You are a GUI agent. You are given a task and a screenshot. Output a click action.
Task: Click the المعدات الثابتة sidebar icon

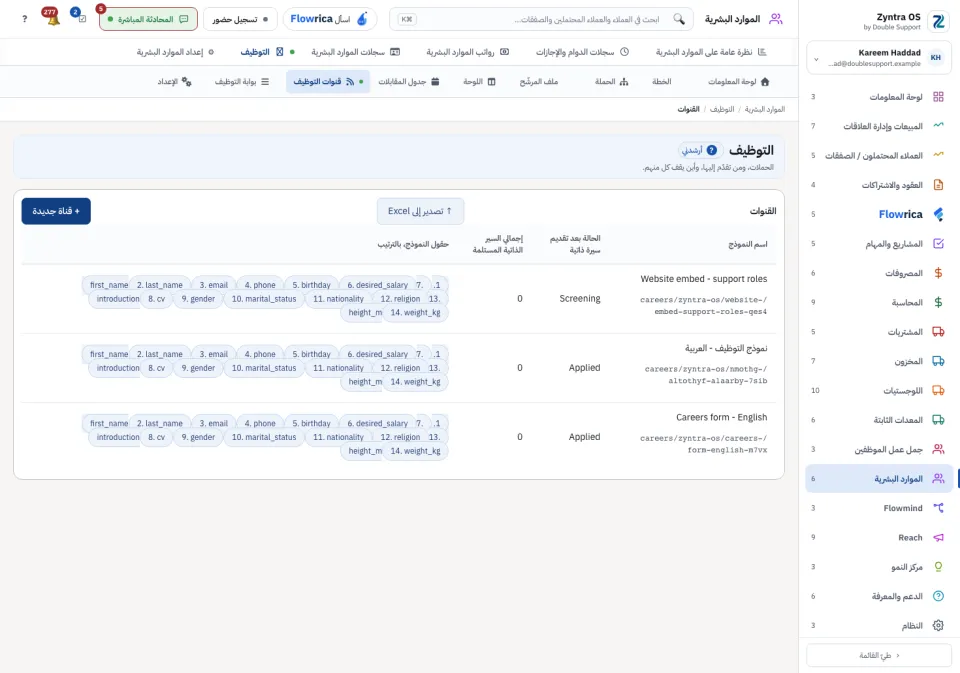[938, 419]
